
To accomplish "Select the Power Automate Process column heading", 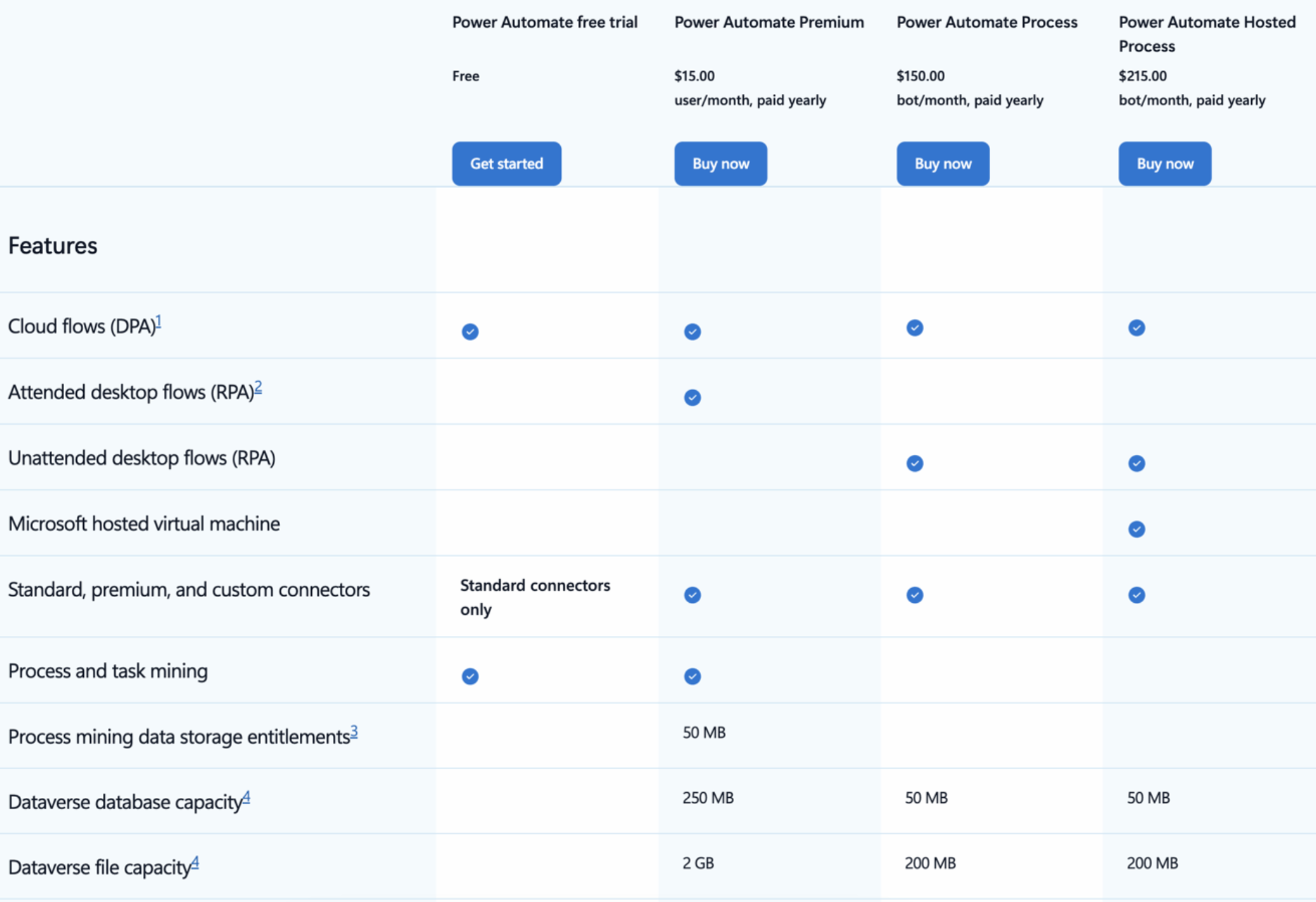I will tap(987, 22).
